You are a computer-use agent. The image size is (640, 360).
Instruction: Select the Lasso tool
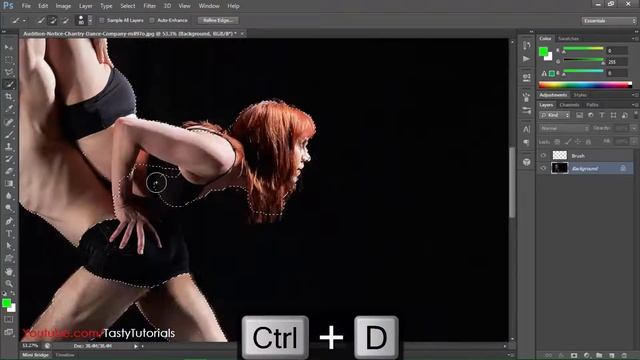point(9,72)
